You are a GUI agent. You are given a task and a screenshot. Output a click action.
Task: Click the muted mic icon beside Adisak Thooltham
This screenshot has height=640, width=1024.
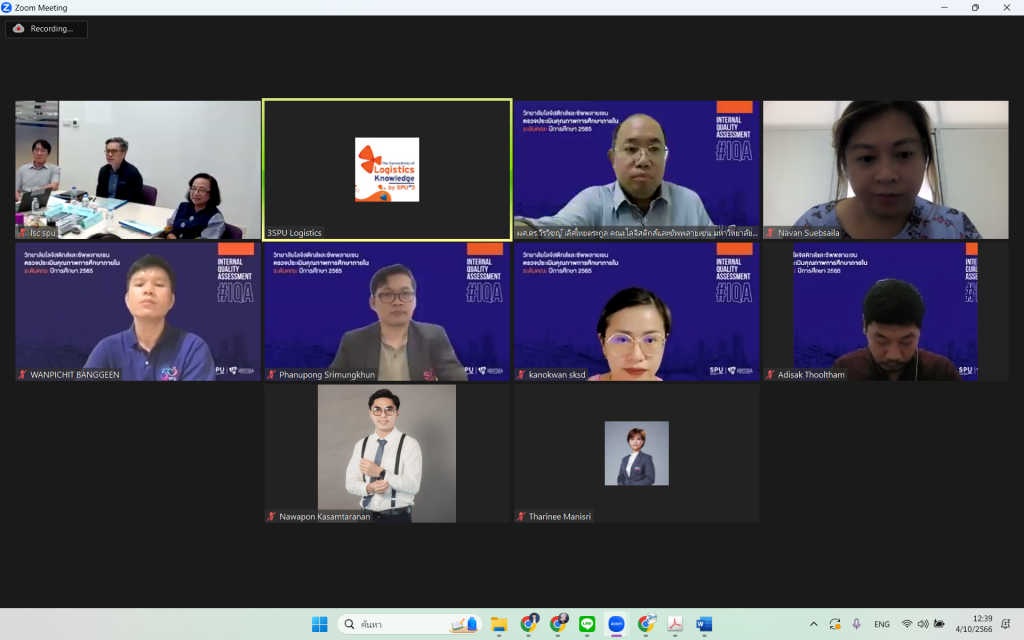pyautogui.click(x=771, y=375)
